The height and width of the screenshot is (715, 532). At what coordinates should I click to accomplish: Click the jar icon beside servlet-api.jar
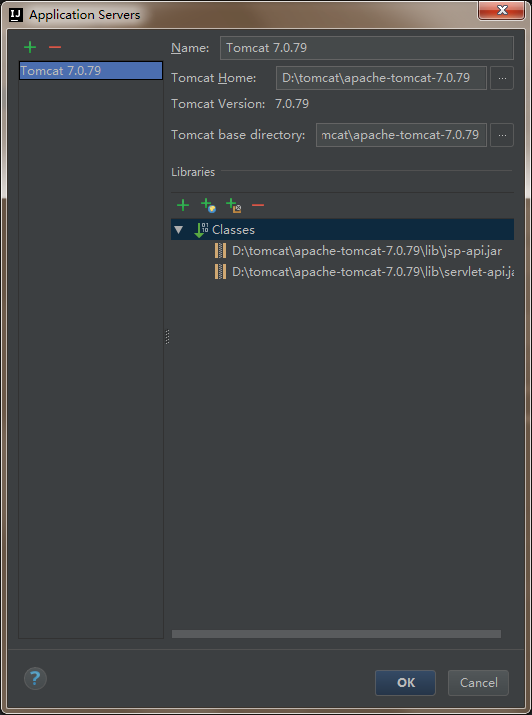click(221, 272)
